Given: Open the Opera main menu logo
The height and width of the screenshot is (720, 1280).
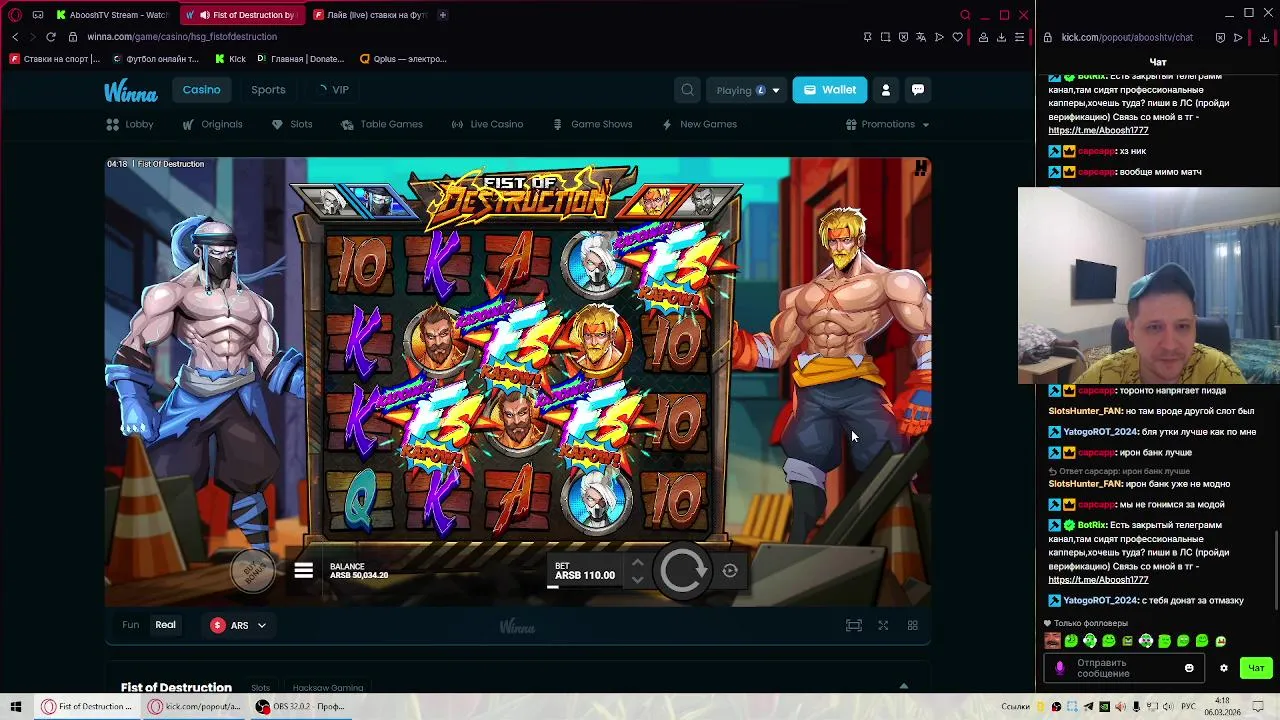Looking at the screenshot, I should tap(14, 15).
